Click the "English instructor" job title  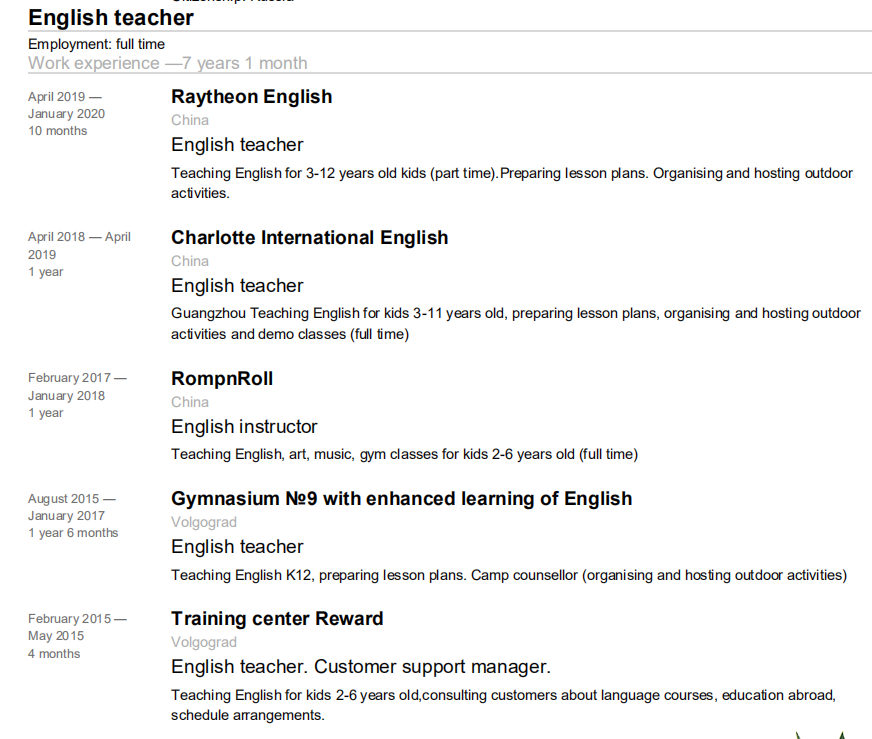244,427
